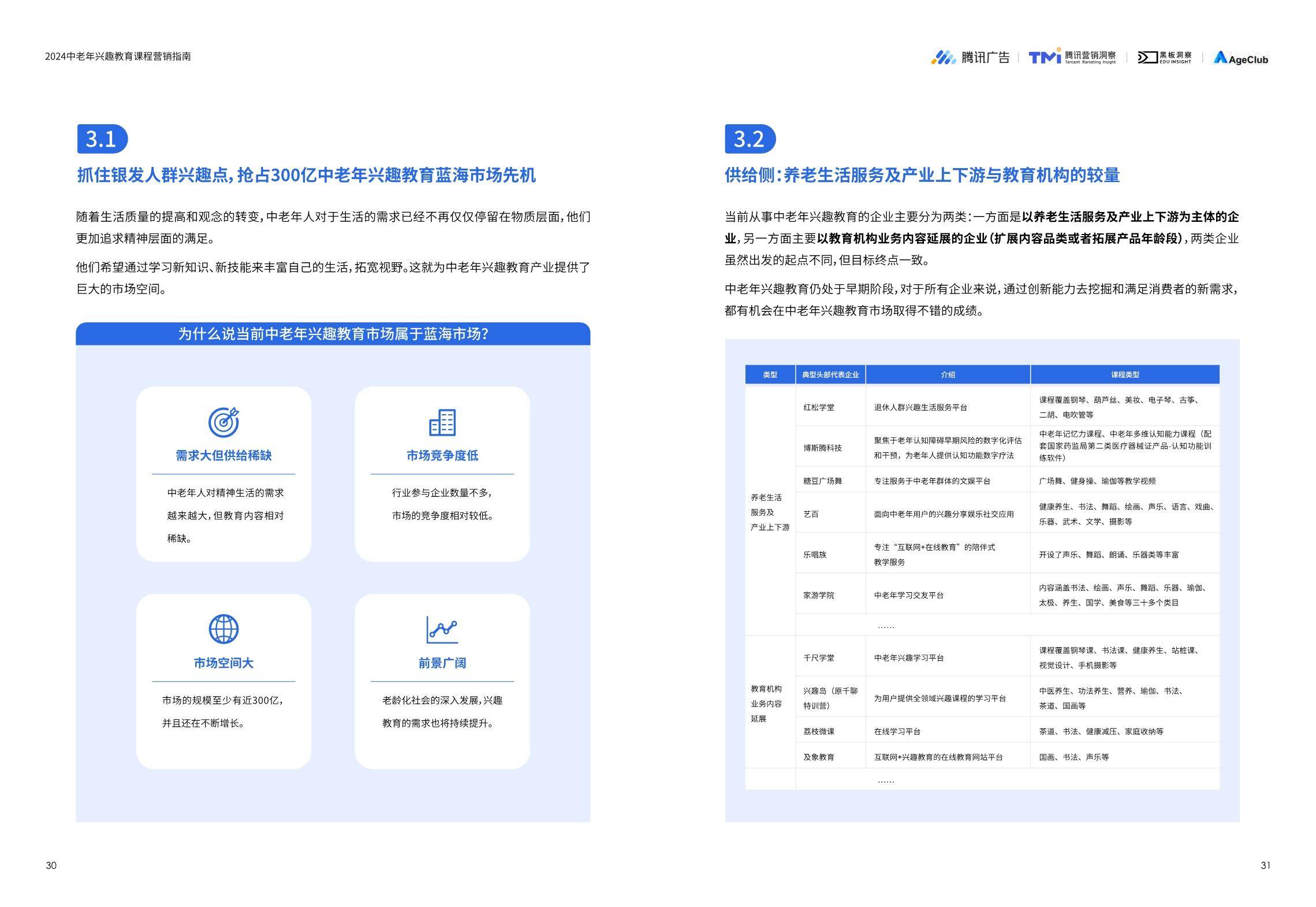The width and height of the screenshot is (1316, 907).
Task: Click the table header 介绍
Action: (948, 374)
